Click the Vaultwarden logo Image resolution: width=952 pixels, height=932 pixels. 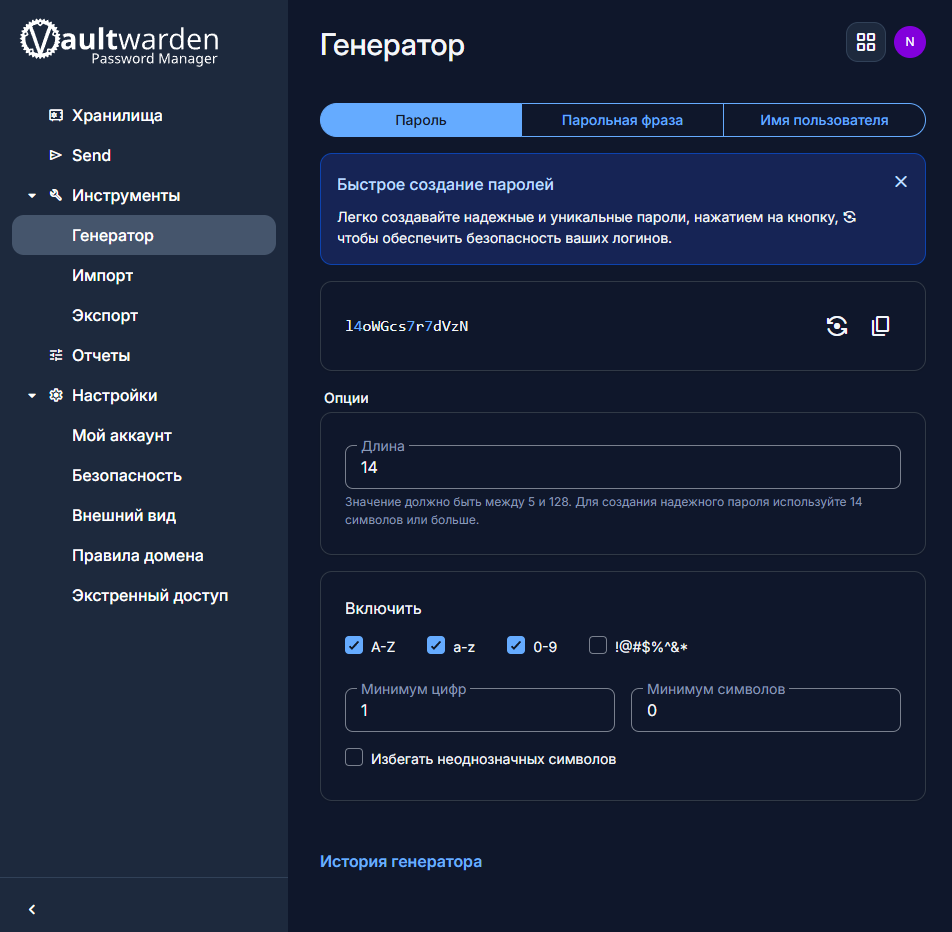coord(120,41)
